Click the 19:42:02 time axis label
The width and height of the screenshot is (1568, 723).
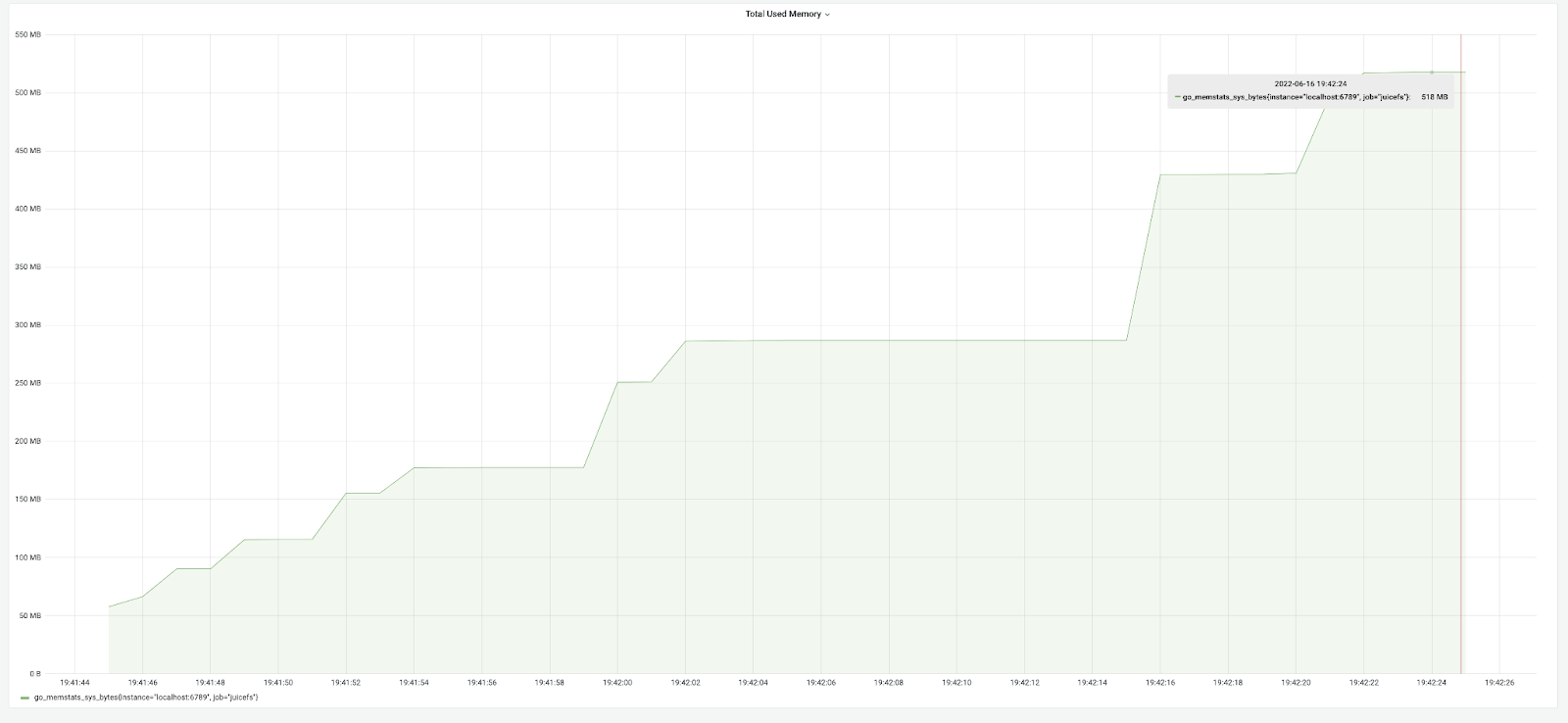[685, 683]
